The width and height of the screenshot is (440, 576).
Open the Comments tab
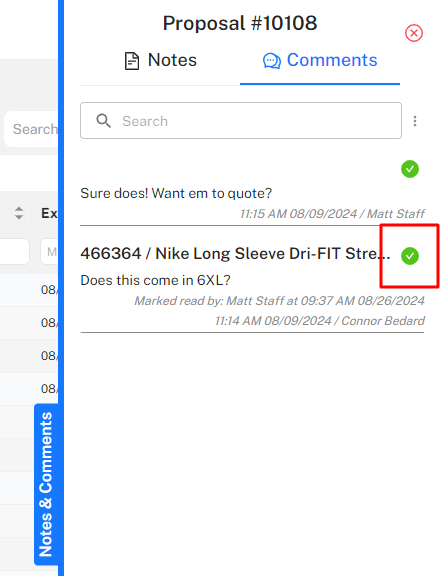coord(320,60)
